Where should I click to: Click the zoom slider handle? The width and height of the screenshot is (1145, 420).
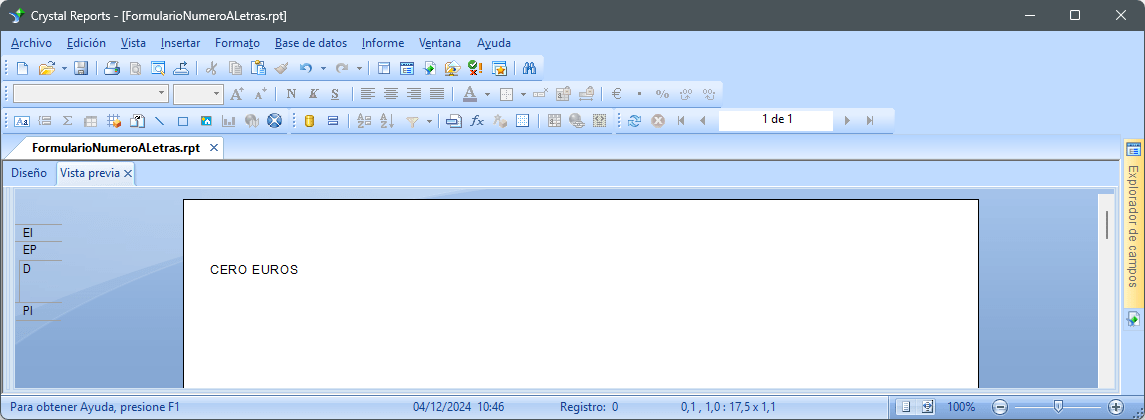point(1057,406)
